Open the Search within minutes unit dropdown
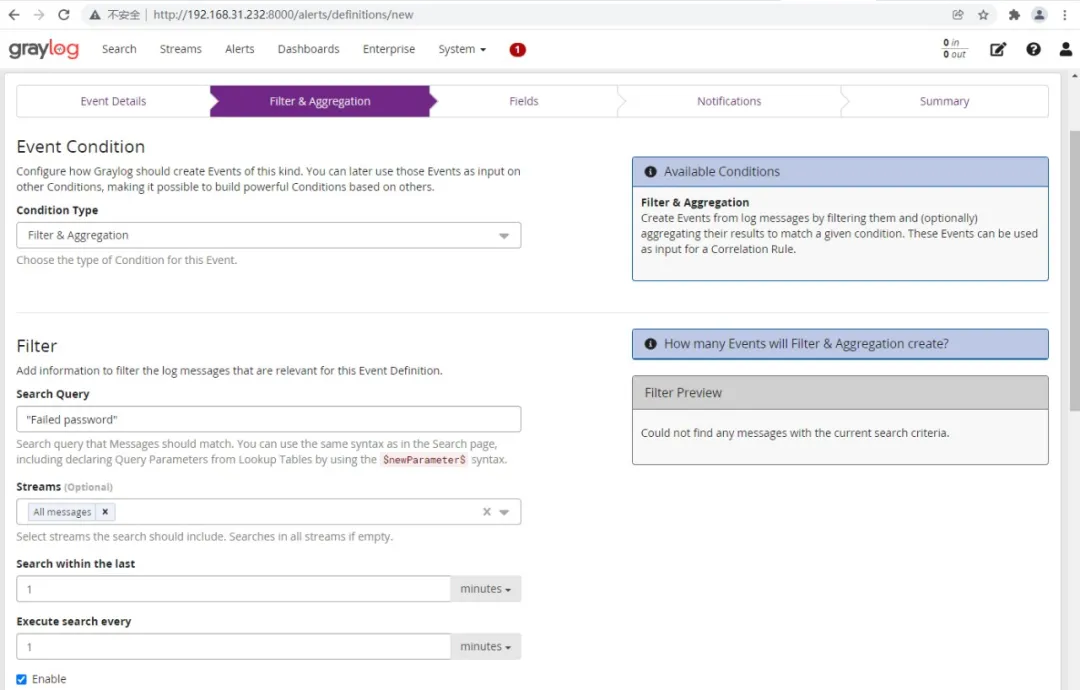1080x690 pixels. point(486,589)
